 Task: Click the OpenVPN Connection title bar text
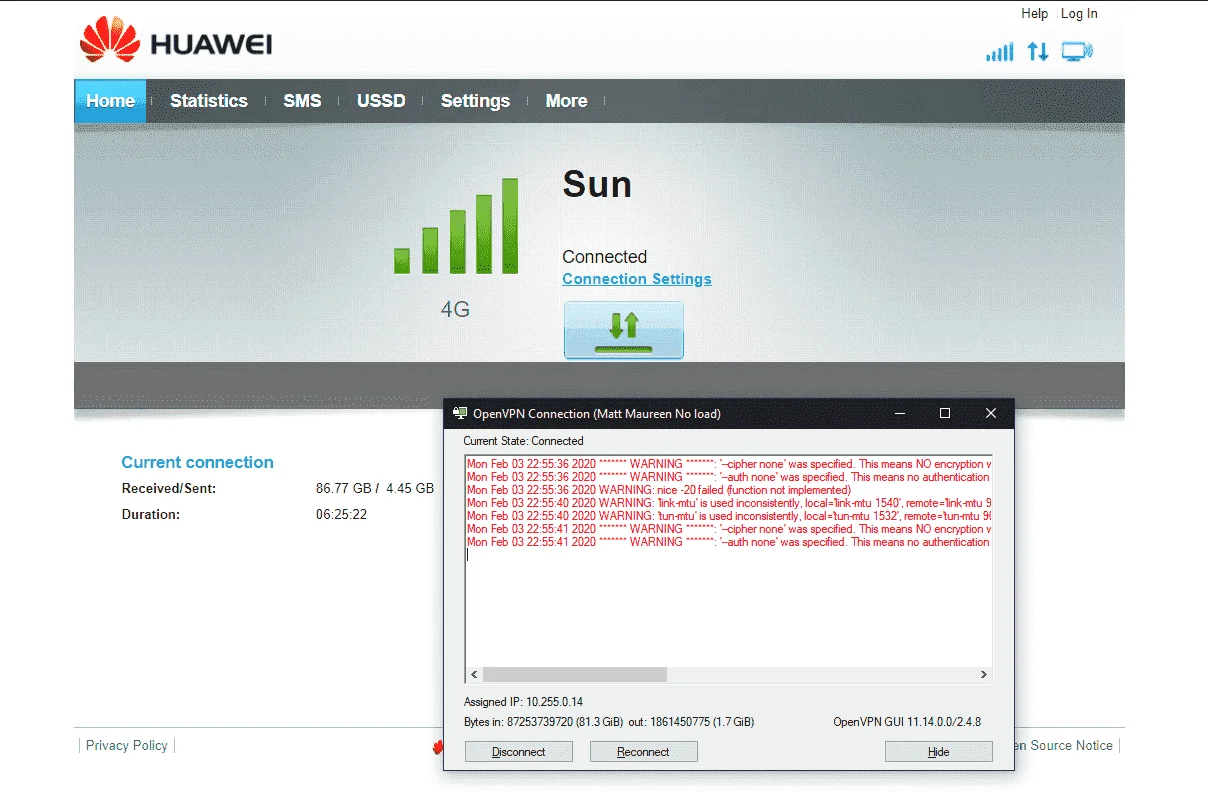click(x=596, y=413)
